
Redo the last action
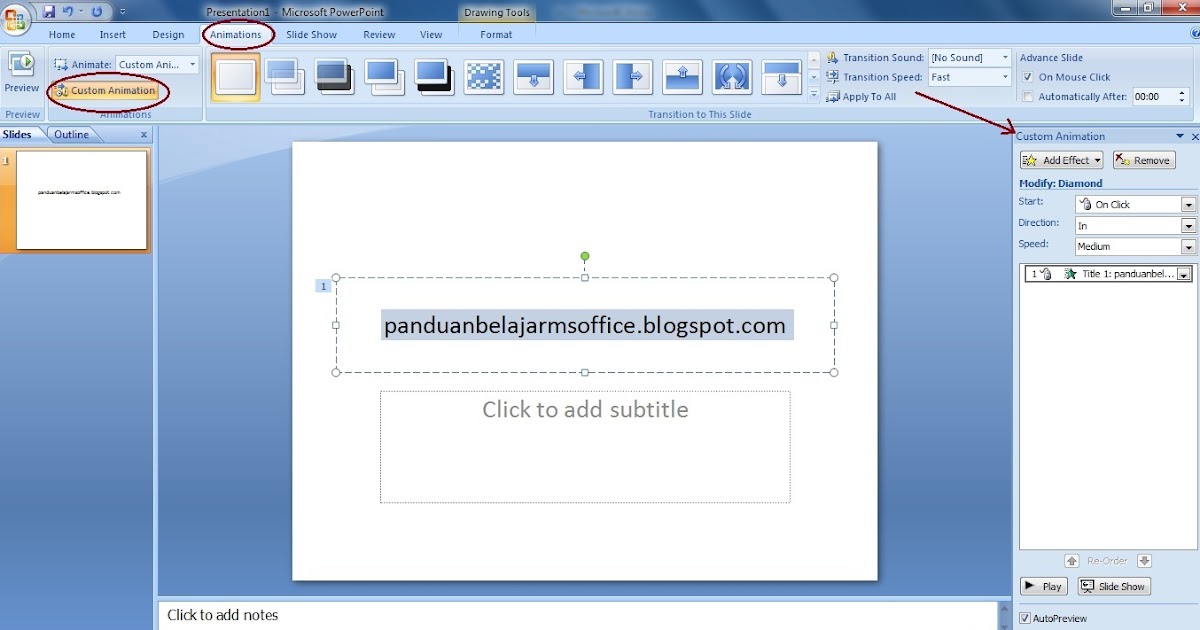[x=97, y=12]
